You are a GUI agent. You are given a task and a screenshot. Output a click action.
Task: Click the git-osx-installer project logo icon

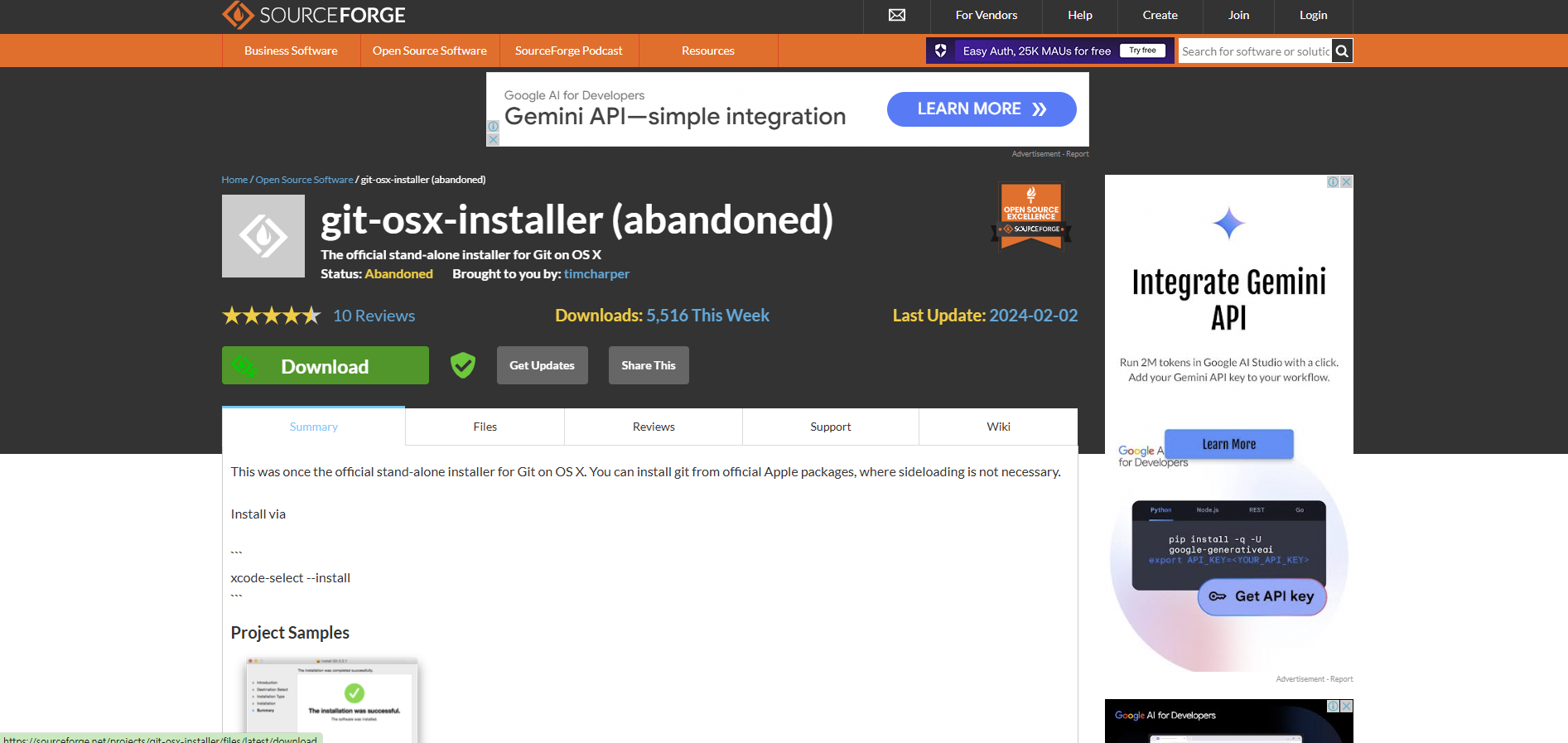pos(263,236)
